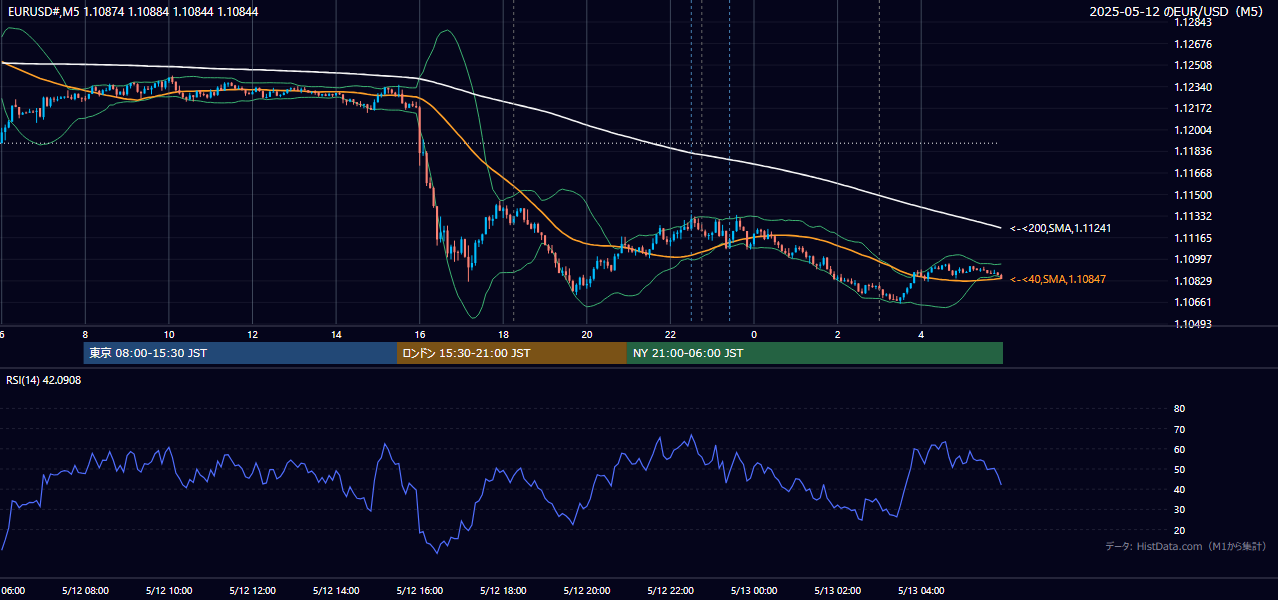This screenshot has height=600, width=1278.
Task: Click hour label 20 under the price chart
Action: [x=587, y=335]
